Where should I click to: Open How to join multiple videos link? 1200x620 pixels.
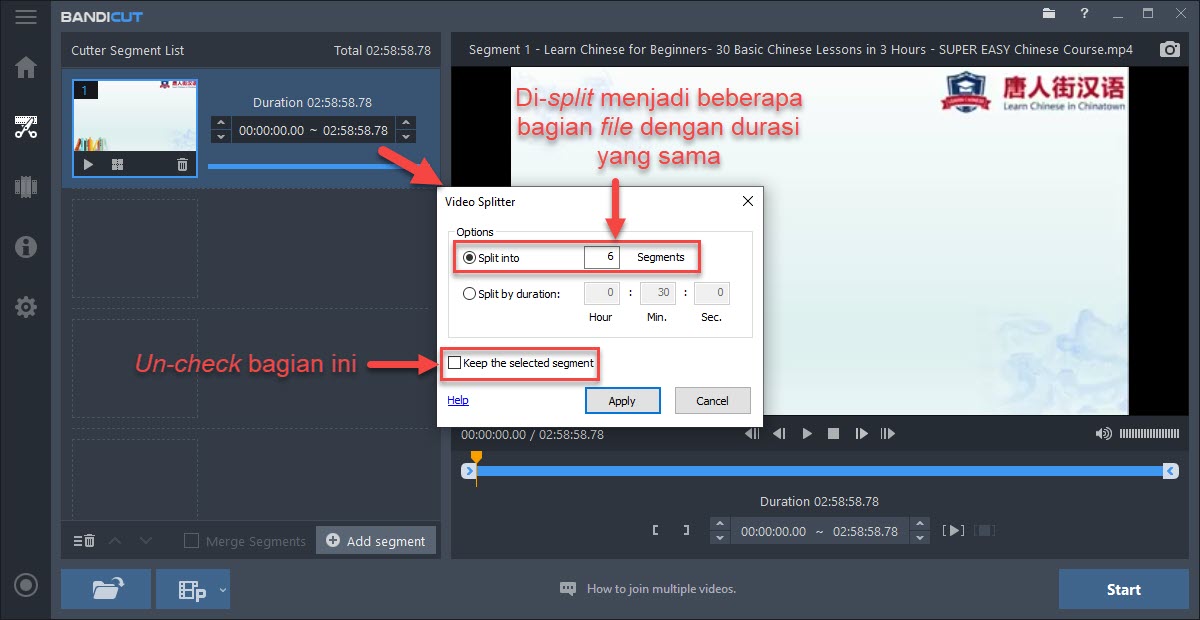pyautogui.click(x=661, y=589)
